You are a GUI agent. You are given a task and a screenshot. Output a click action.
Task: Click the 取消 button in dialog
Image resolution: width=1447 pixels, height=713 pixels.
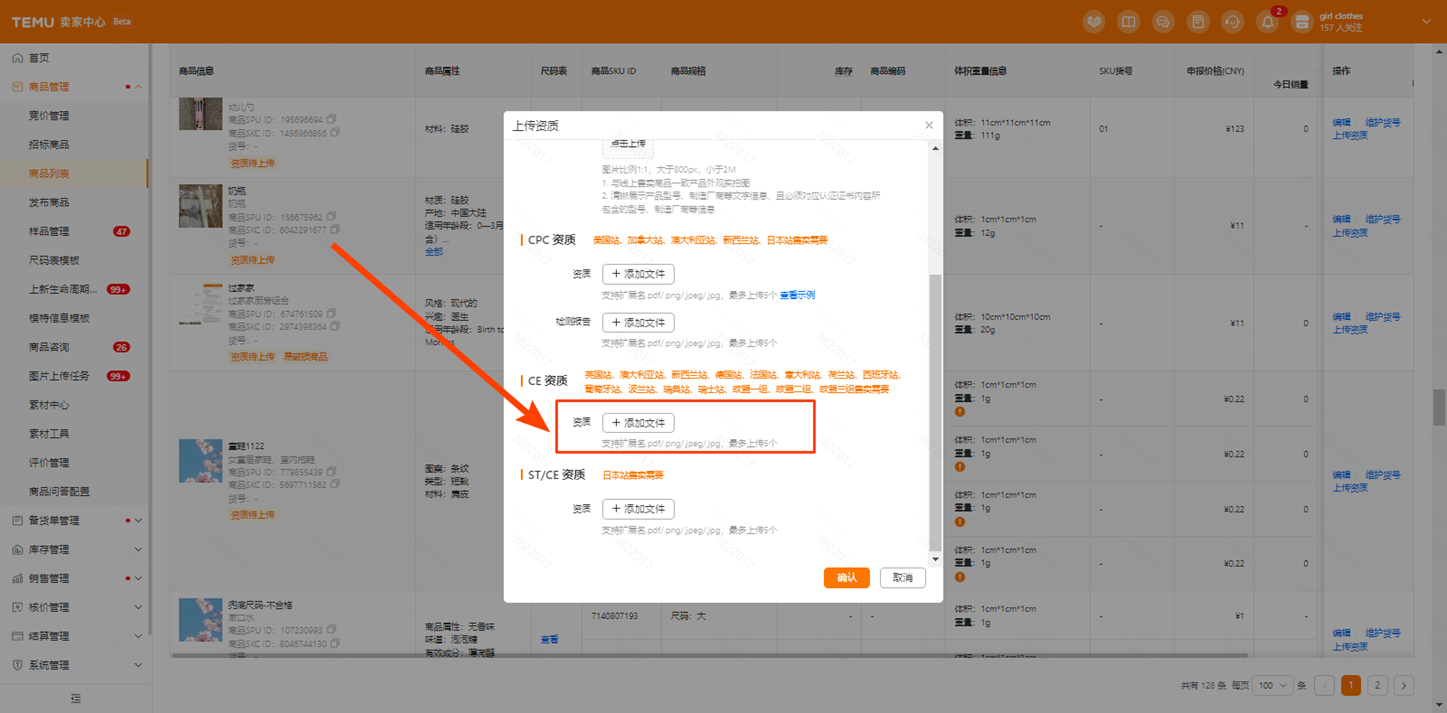[x=902, y=578]
